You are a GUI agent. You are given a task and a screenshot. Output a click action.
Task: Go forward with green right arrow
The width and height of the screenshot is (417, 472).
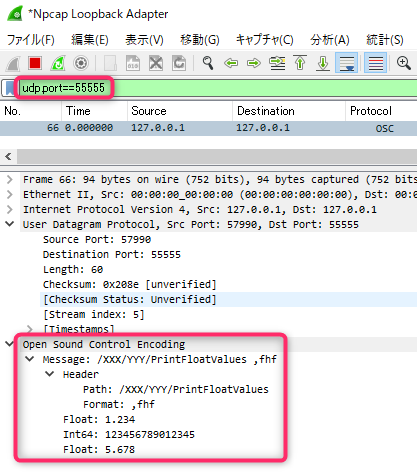254,63
